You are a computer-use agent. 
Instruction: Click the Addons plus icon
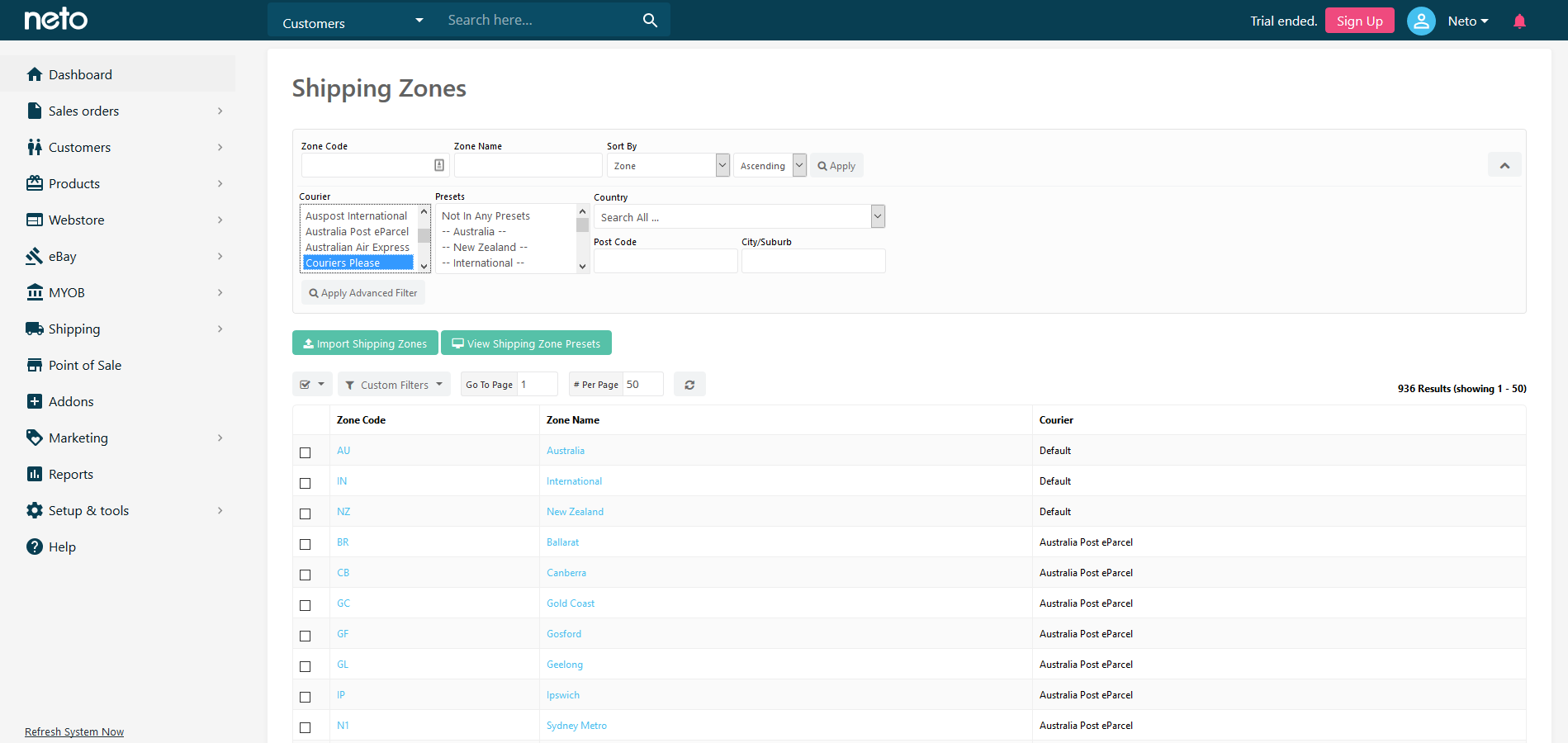35,401
